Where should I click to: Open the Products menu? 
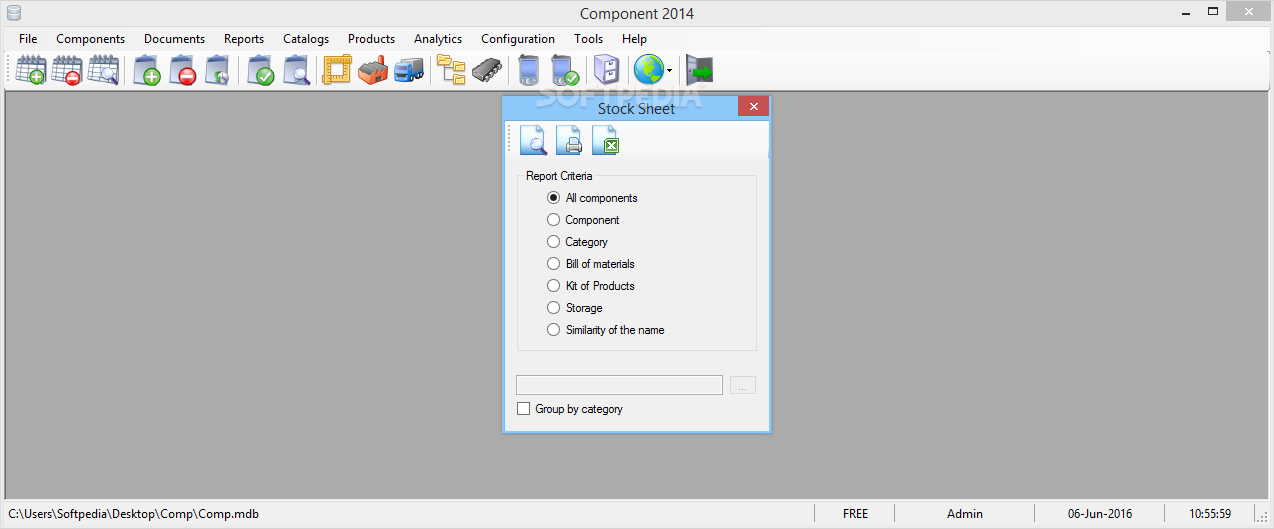371,39
